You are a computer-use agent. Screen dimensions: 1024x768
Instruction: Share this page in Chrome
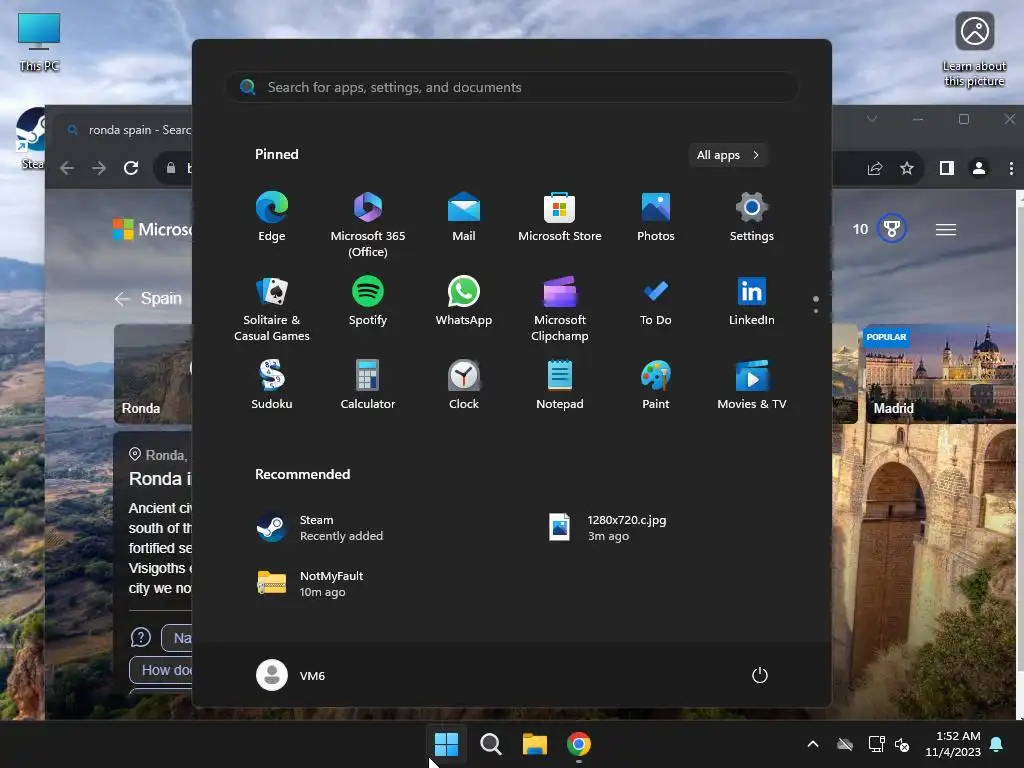tap(875, 168)
